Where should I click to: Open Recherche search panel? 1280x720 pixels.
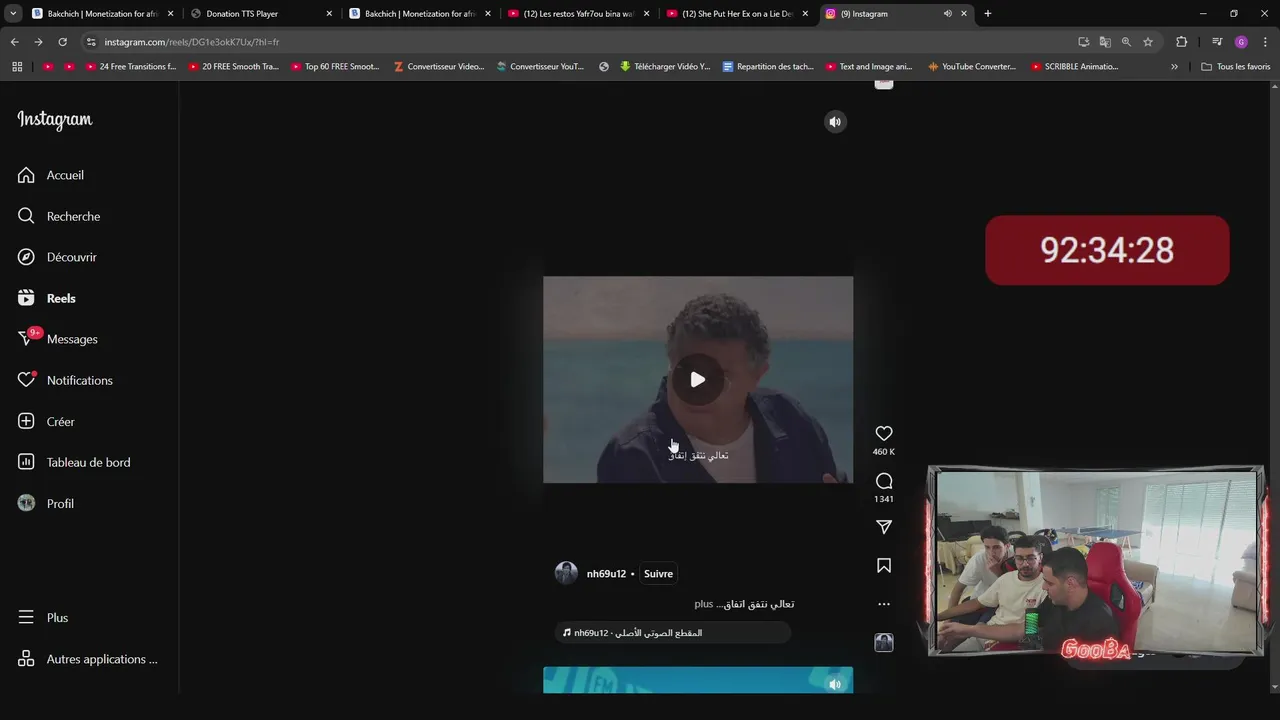click(x=59, y=216)
